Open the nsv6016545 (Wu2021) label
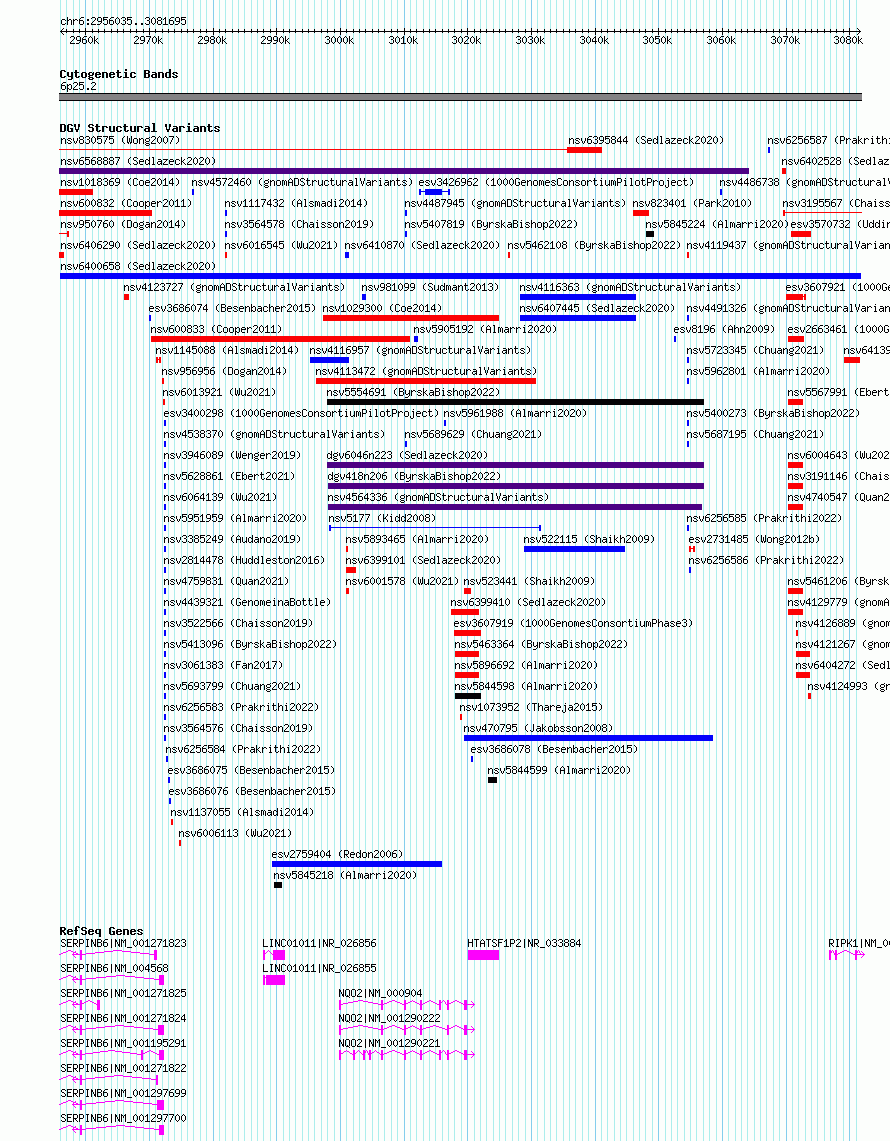The width and height of the screenshot is (890, 1141). coord(281,245)
